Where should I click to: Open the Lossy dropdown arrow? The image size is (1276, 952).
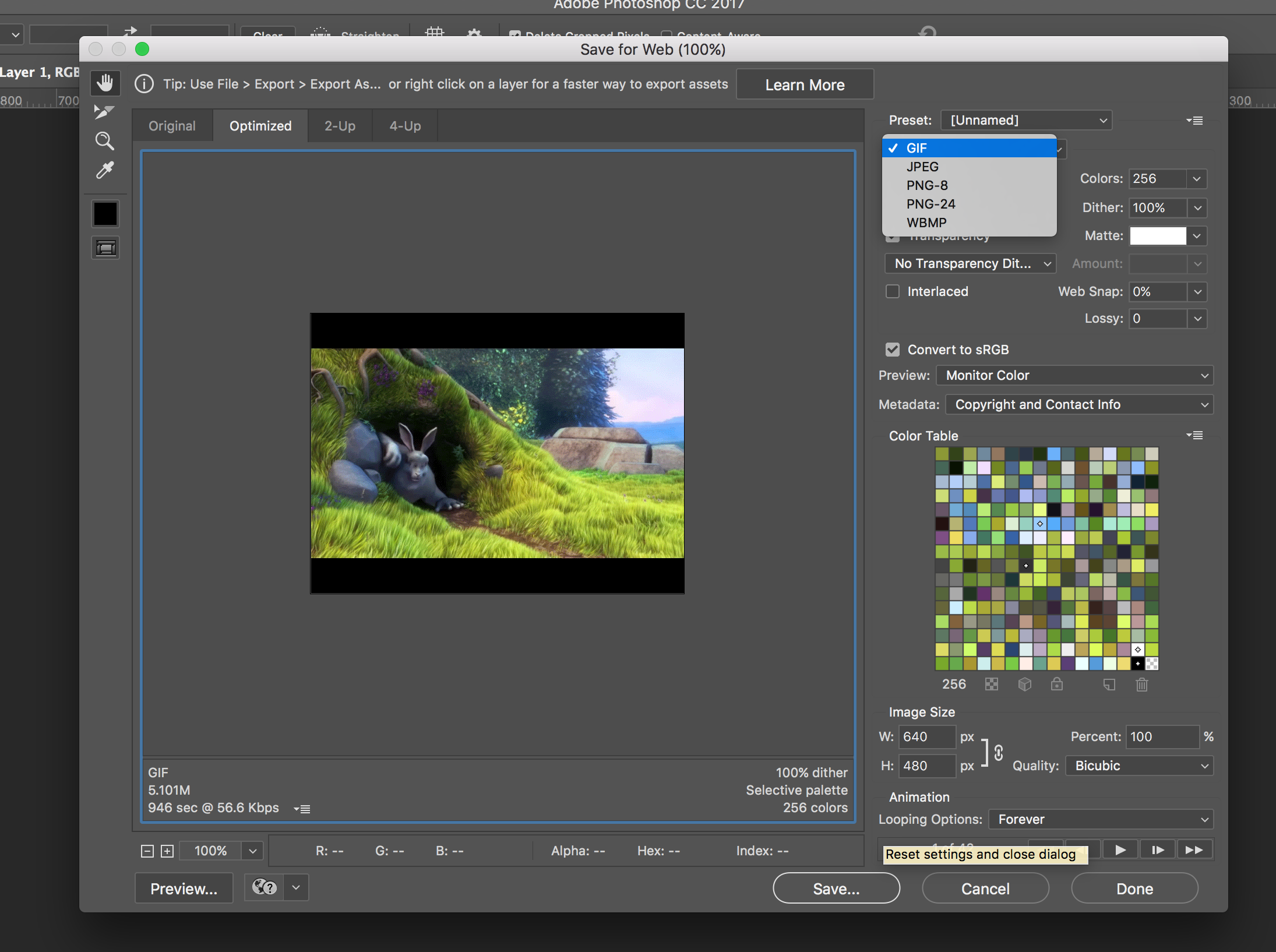click(1197, 319)
